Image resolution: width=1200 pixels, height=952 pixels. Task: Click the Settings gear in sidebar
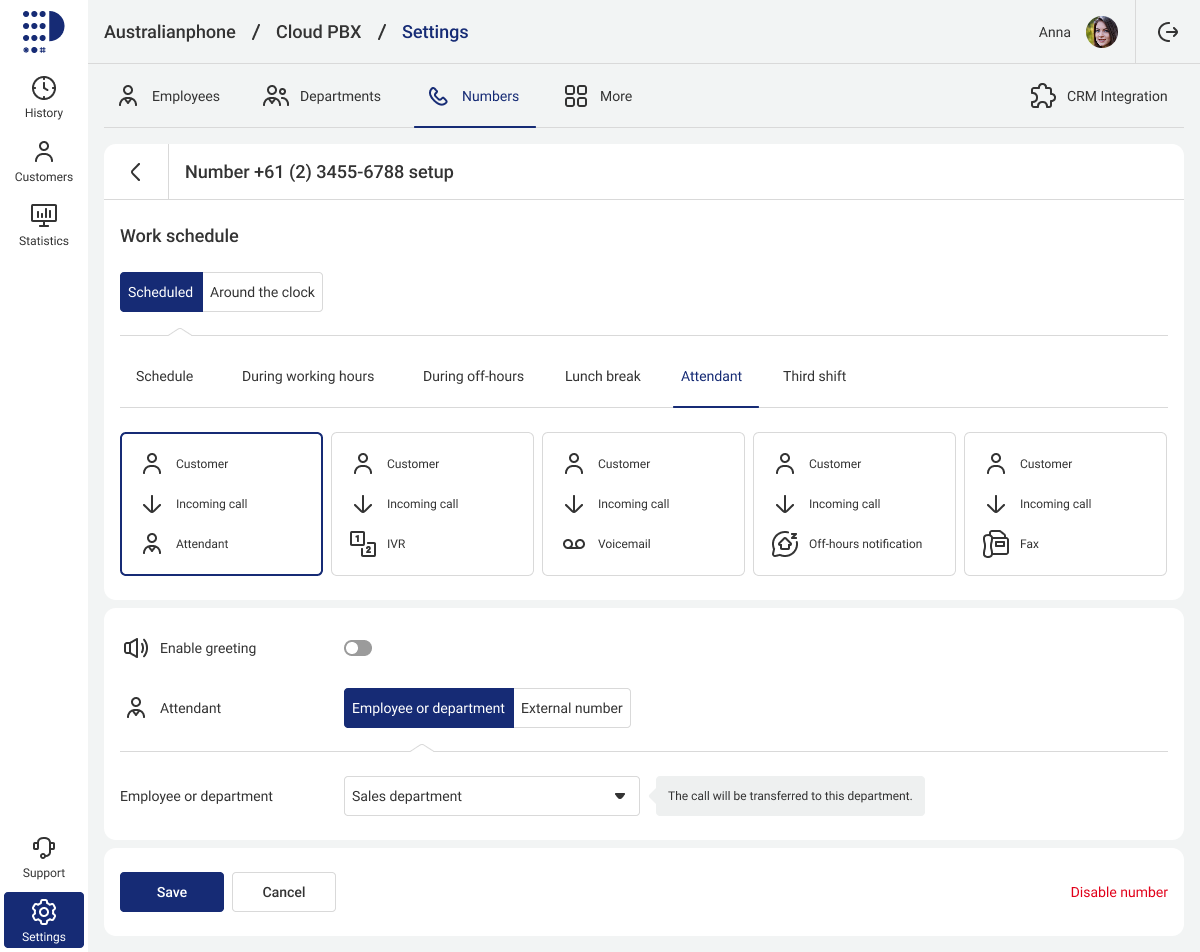(x=44, y=912)
